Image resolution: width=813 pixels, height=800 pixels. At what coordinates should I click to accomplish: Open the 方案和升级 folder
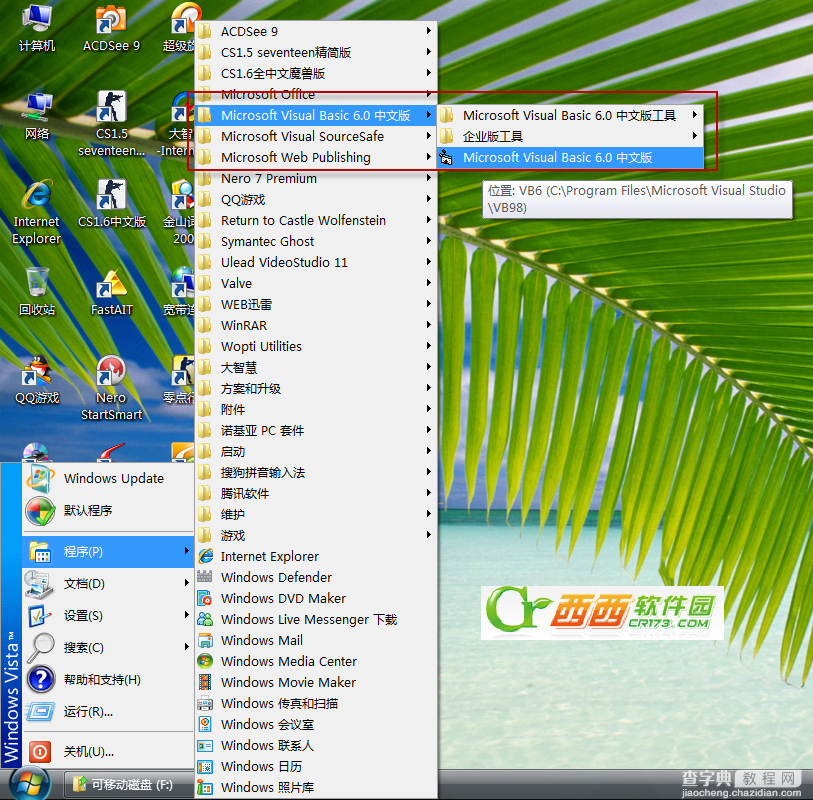(x=316, y=388)
